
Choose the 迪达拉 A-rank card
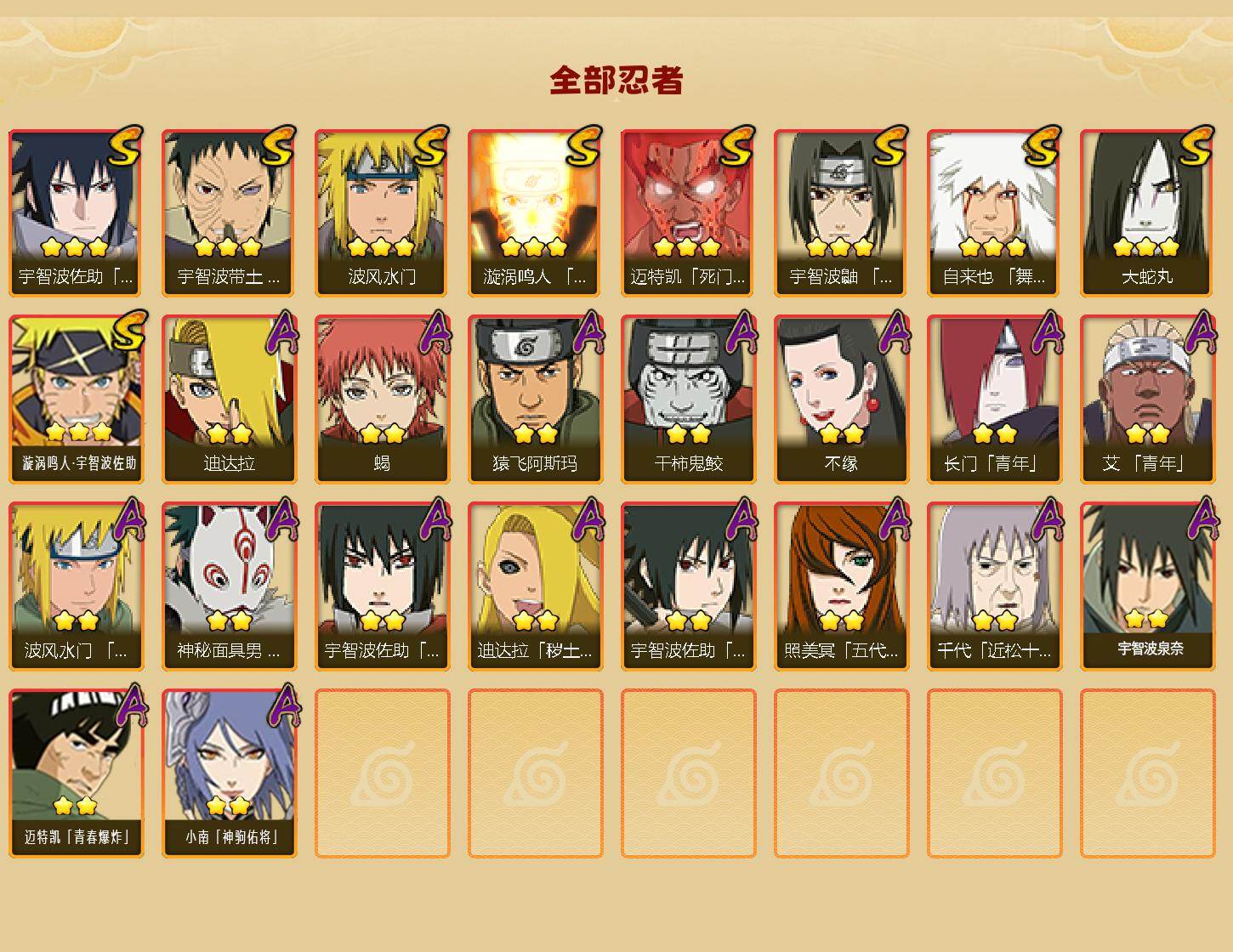pos(229,399)
